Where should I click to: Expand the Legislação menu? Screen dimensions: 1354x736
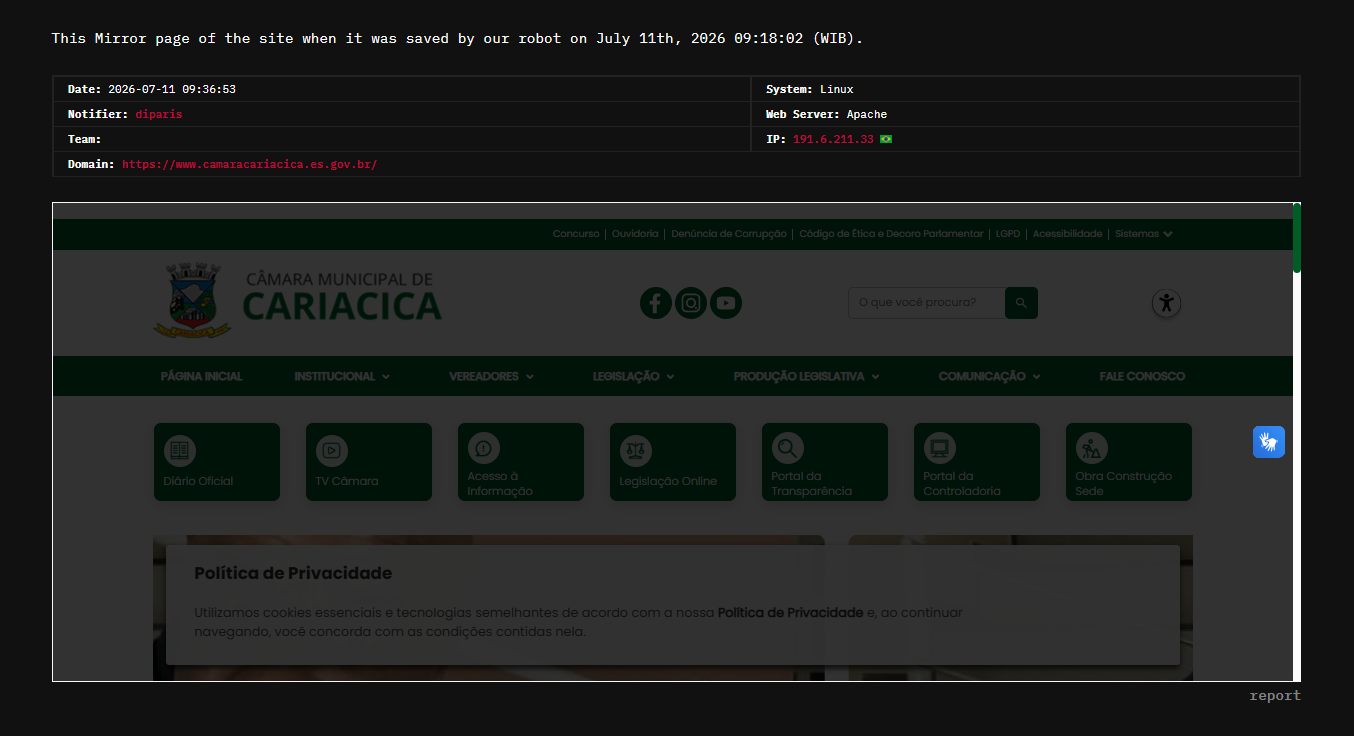coord(634,376)
